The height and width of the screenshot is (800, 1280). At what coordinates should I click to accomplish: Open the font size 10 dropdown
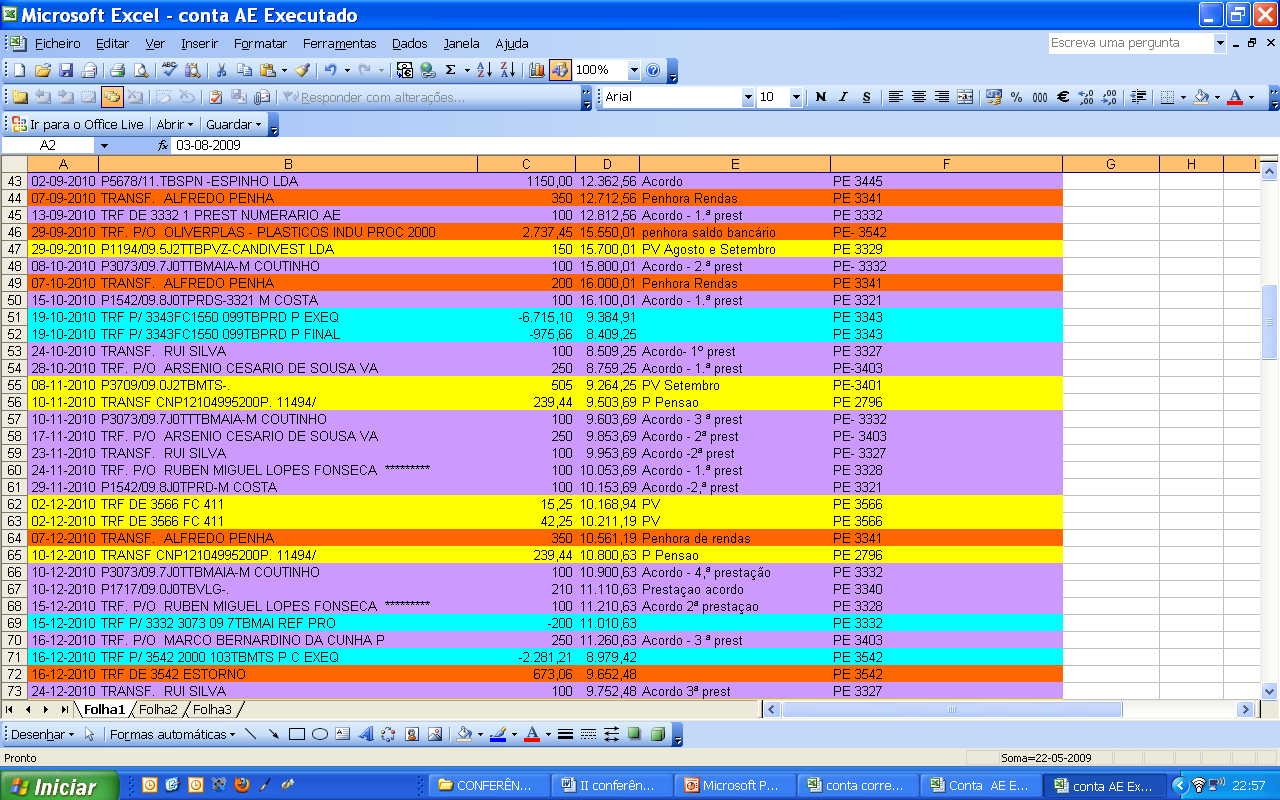[x=796, y=97]
